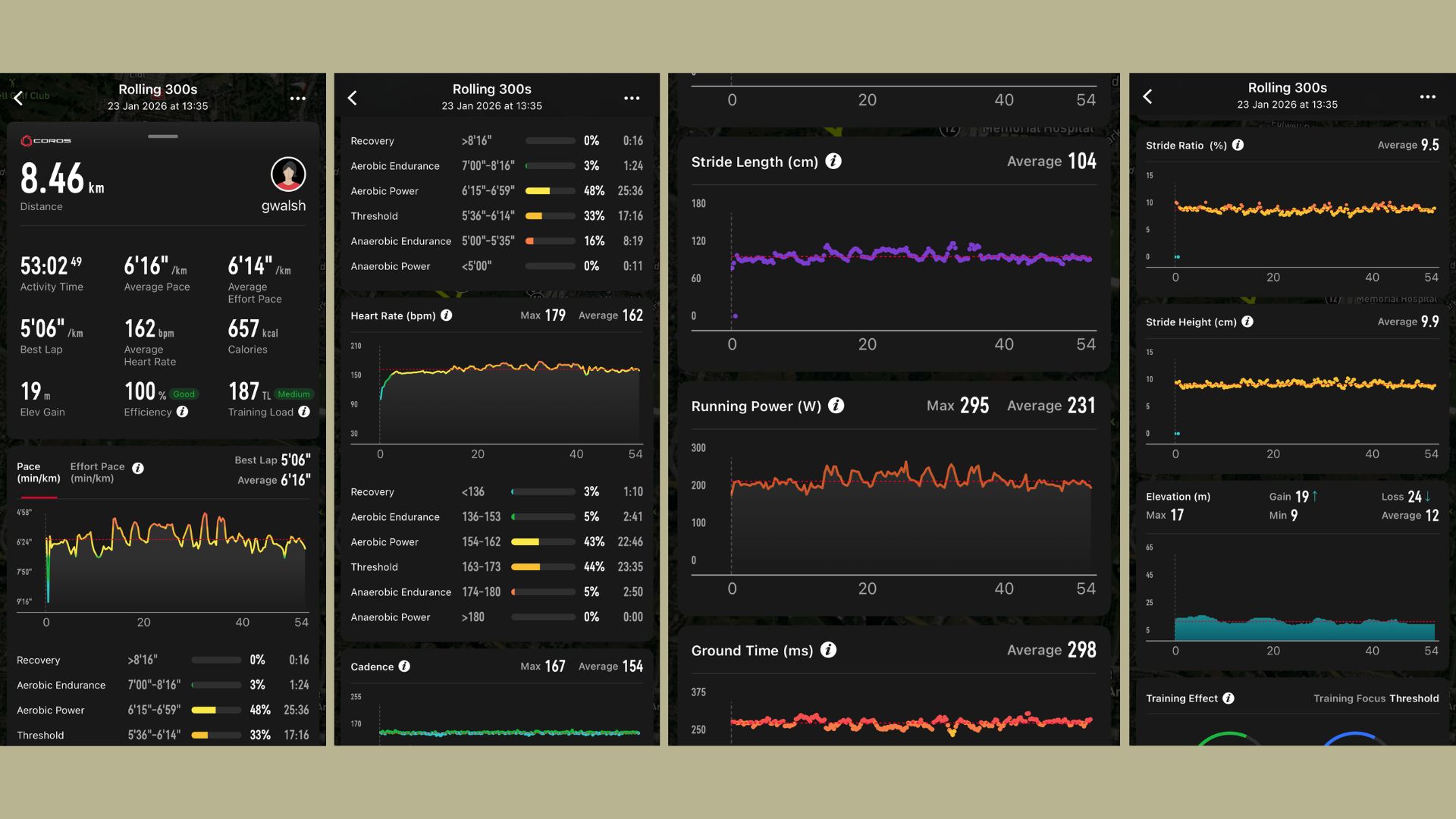This screenshot has width=1456, height=819.
Task: Tap back arrow in first Rolling 300s panel
Action: tap(18, 98)
